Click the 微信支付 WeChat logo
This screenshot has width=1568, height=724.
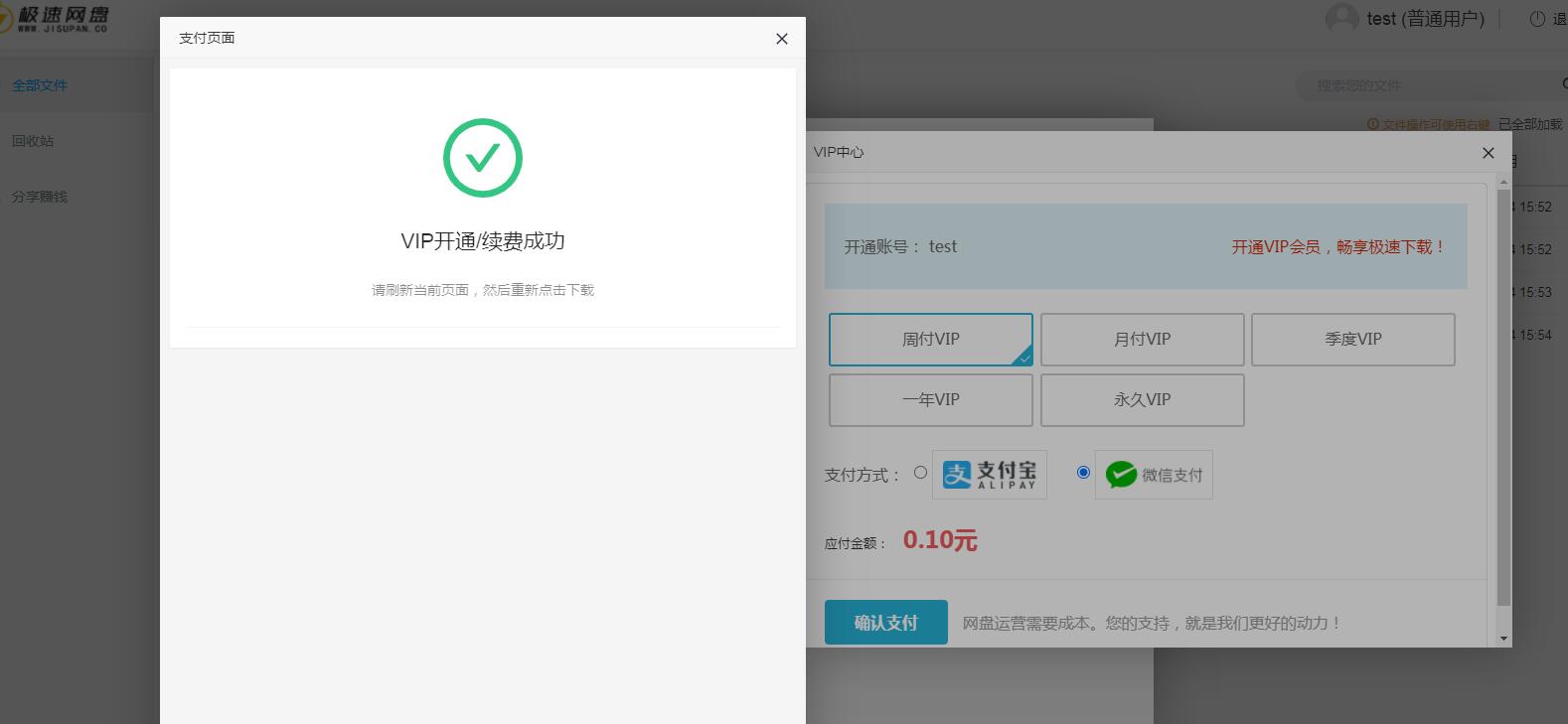(x=1154, y=475)
